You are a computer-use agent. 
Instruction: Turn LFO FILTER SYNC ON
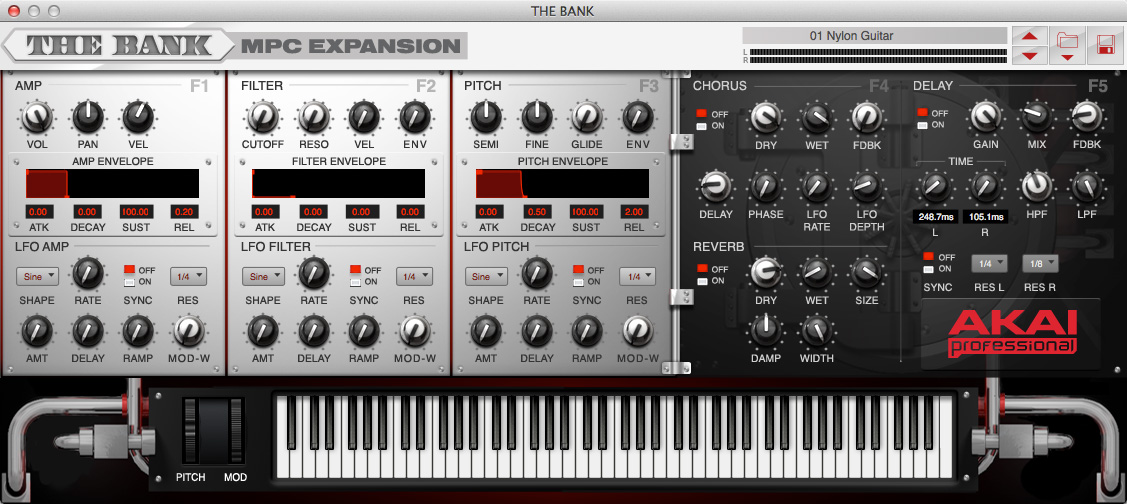pyautogui.click(x=355, y=282)
